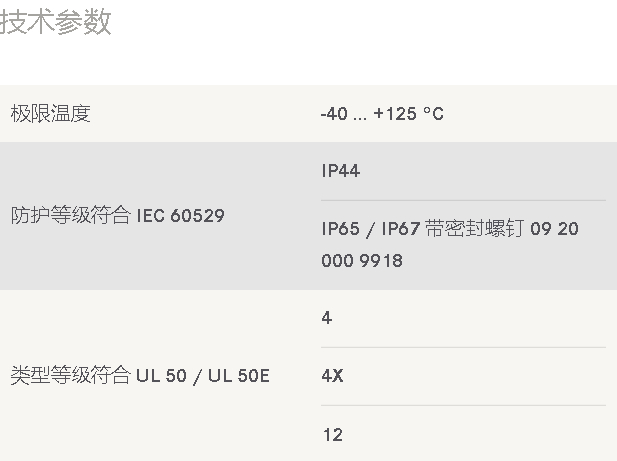Click the IP65 / IP67 带密封螺钉 text

pyautogui.click(x=423, y=229)
